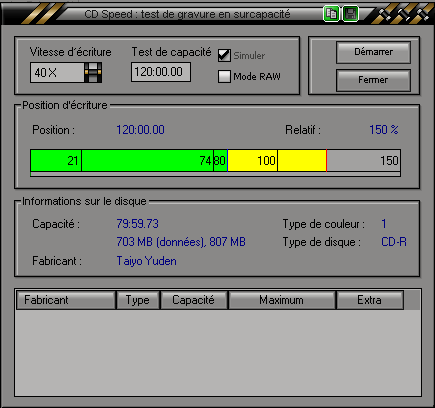This screenshot has width=435, height=408.
Task: Click the Maximum column header
Action: pyautogui.click(x=282, y=300)
